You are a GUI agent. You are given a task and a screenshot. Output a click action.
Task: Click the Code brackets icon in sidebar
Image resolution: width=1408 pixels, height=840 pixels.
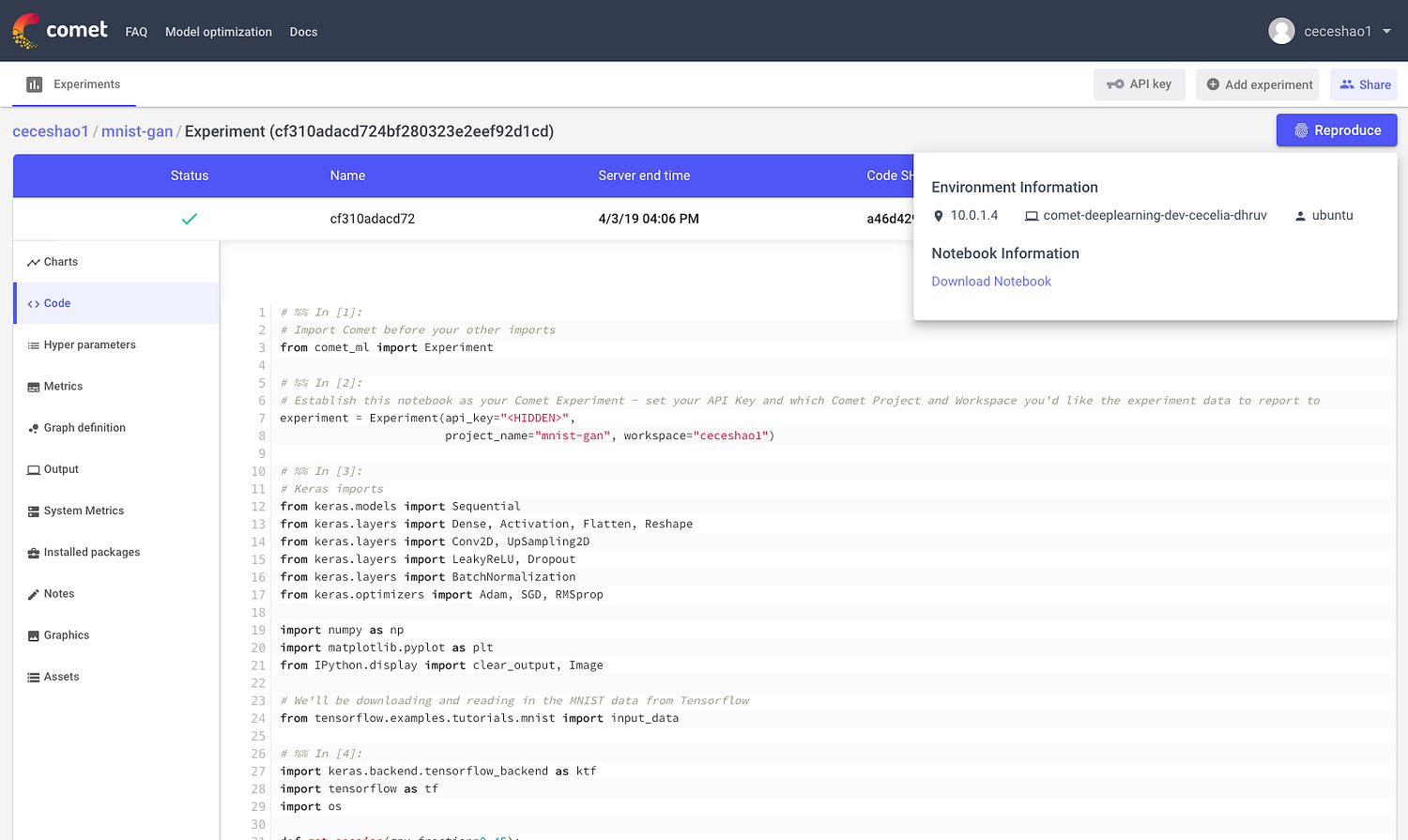[34, 303]
